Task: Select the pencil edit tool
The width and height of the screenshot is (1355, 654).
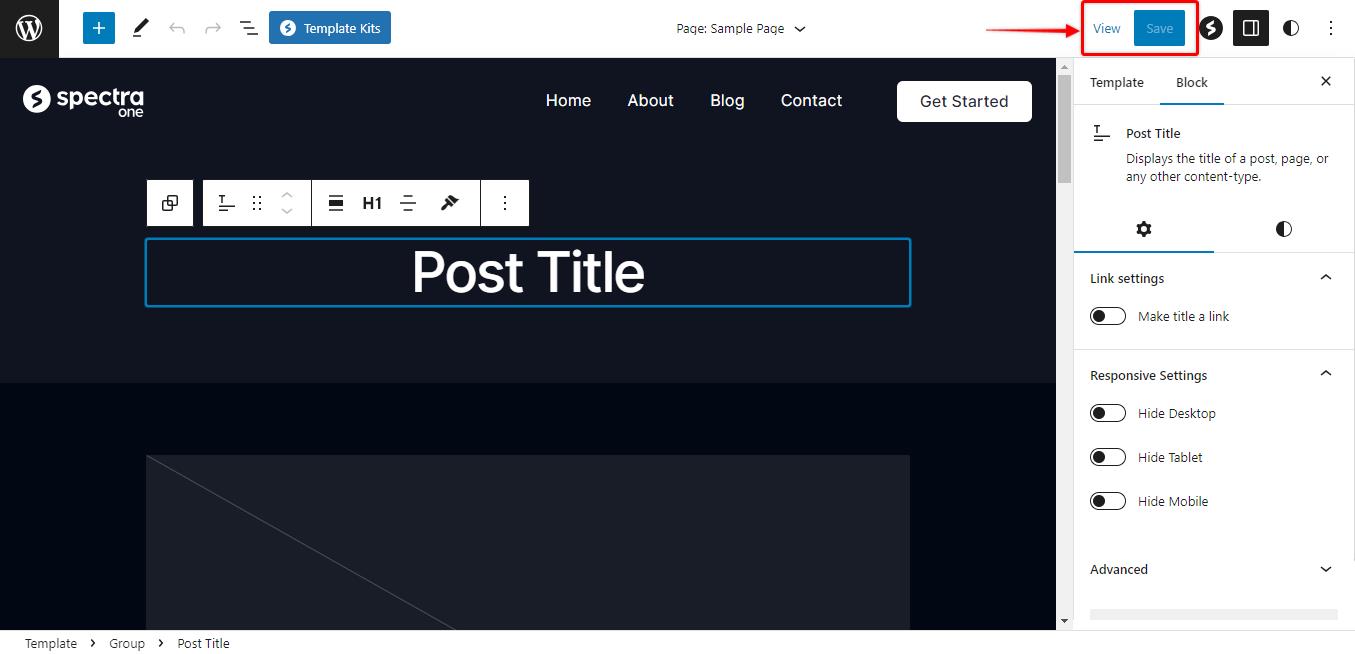Action: coord(140,28)
